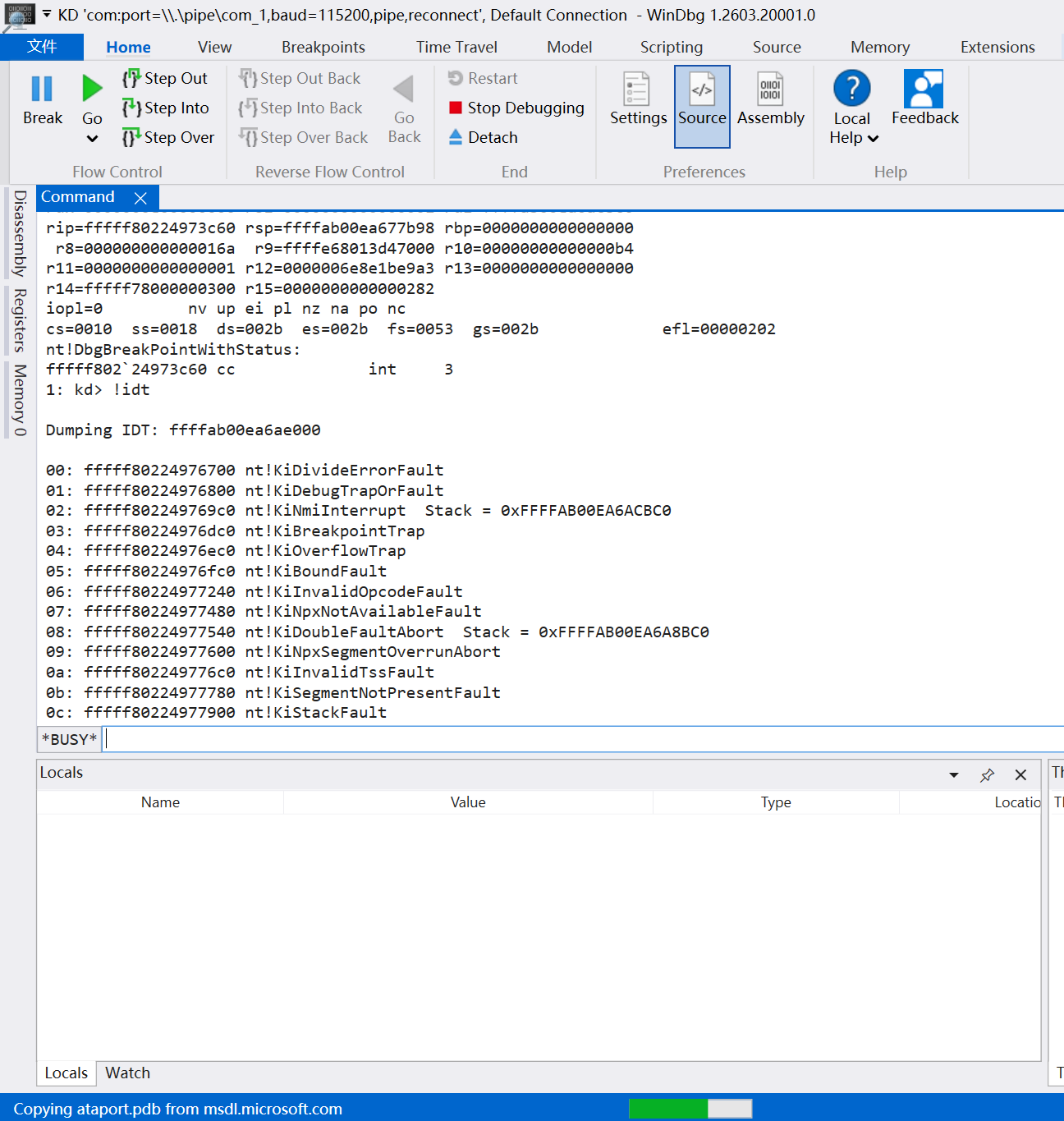
Task: Switch to the Breakpoints ribbon tab
Action: coord(323,47)
